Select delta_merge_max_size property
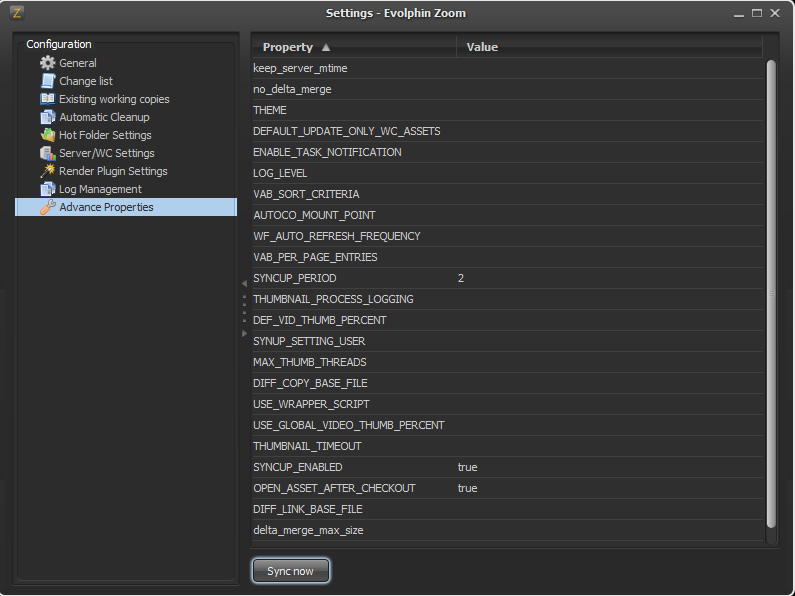The width and height of the screenshot is (795, 596). pos(507,531)
